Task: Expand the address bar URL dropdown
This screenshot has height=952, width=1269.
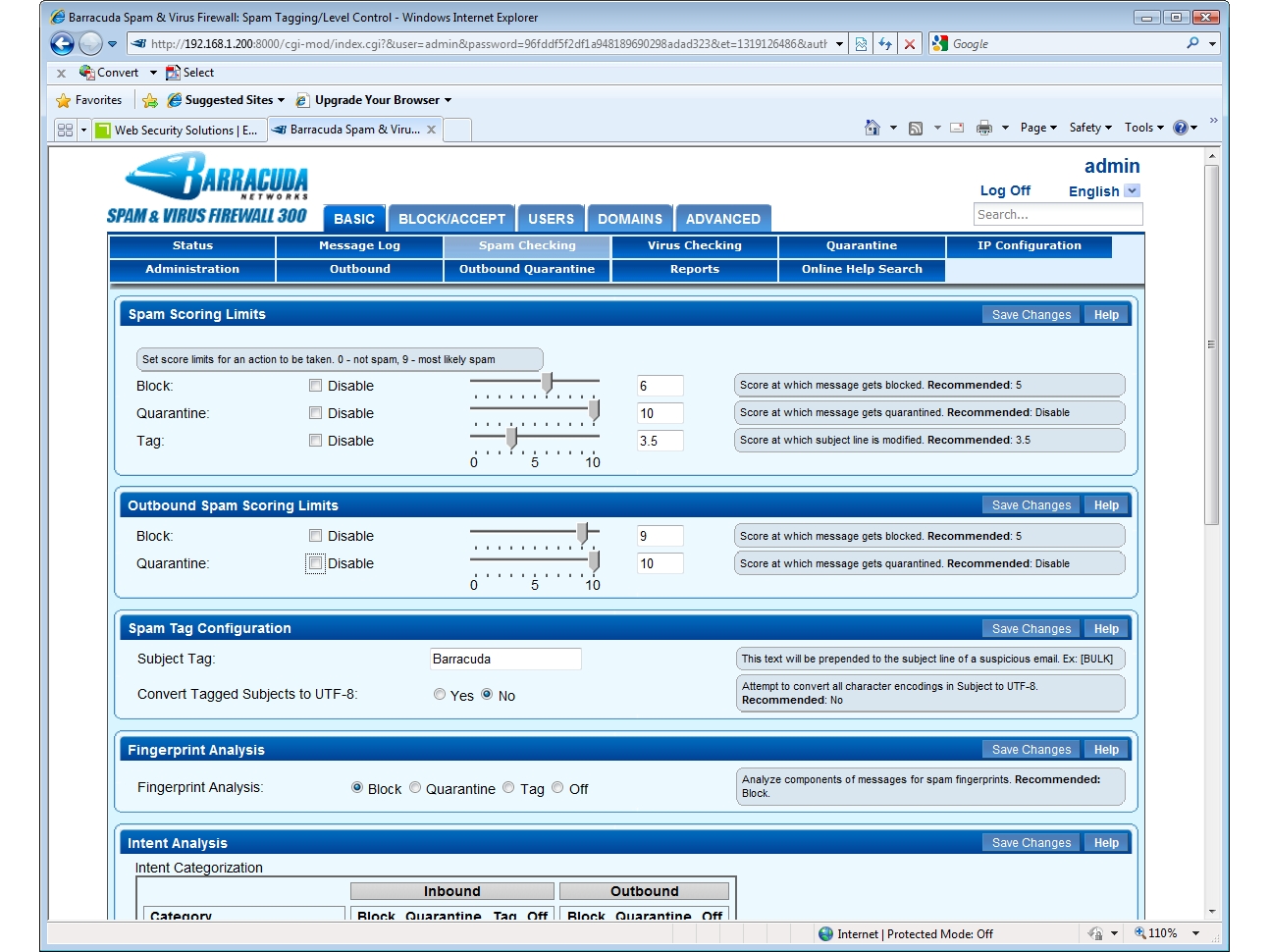Action: [x=839, y=44]
